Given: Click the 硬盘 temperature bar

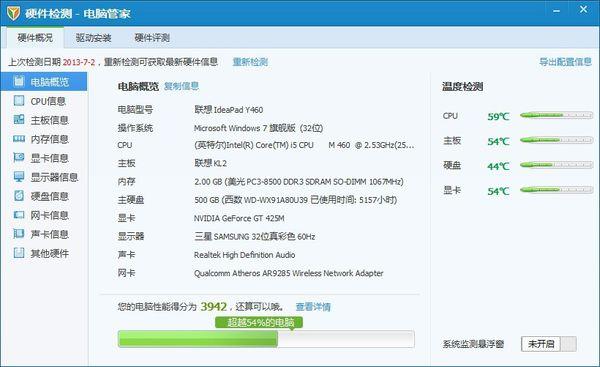Looking at the screenshot, I should tap(556, 165).
